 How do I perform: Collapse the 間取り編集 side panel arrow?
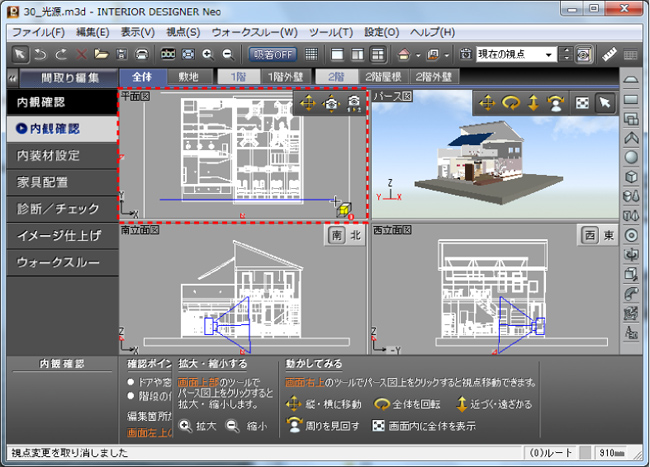click(10, 76)
